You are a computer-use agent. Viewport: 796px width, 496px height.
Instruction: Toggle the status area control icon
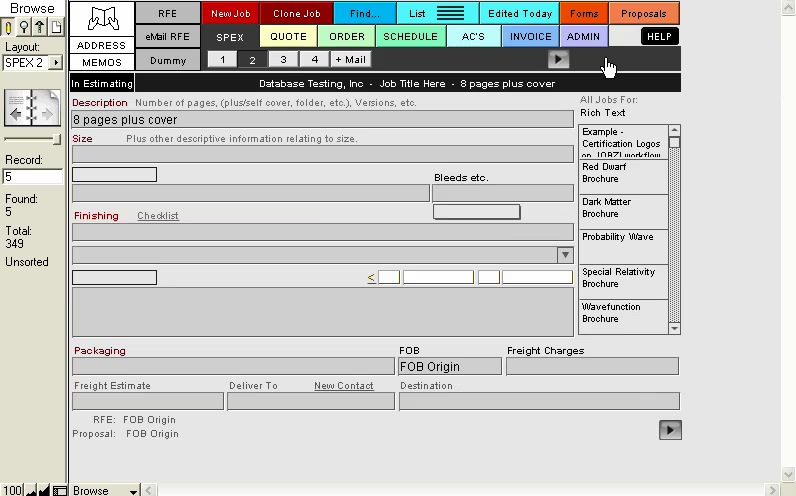point(60,490)
